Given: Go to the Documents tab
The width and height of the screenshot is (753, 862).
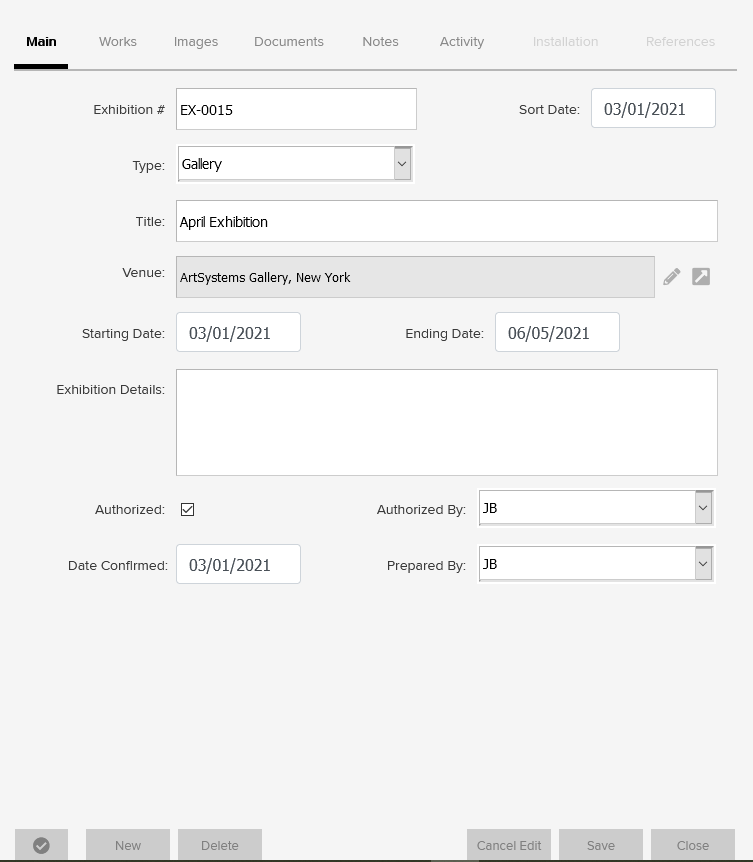Looking at the screenshot, I should coord(289,42).
